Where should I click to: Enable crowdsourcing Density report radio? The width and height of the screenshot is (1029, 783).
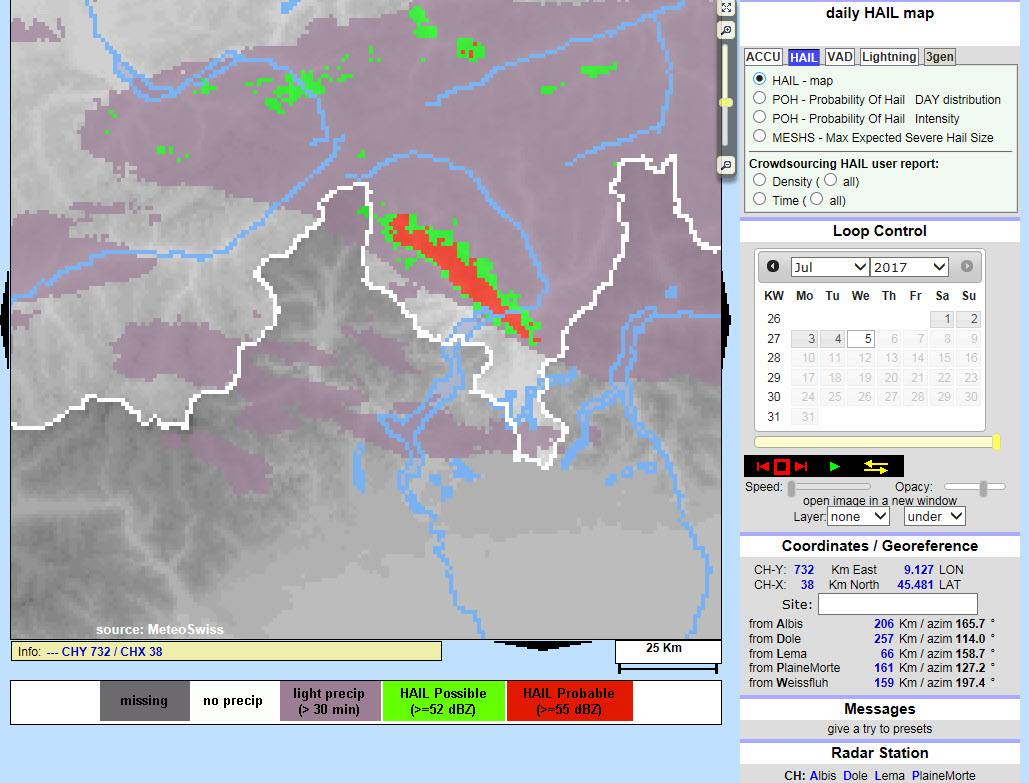coord(760,181)
